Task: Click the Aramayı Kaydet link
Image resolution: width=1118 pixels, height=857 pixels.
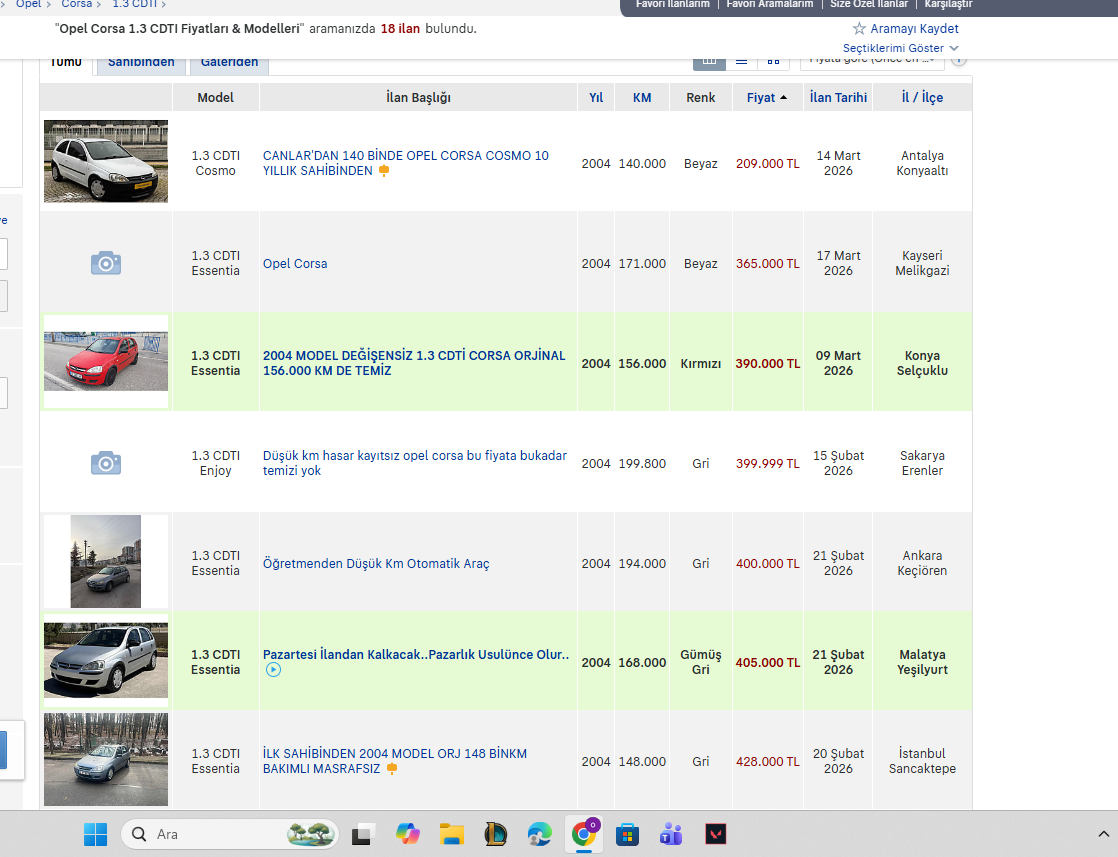Action: [914, 29]
